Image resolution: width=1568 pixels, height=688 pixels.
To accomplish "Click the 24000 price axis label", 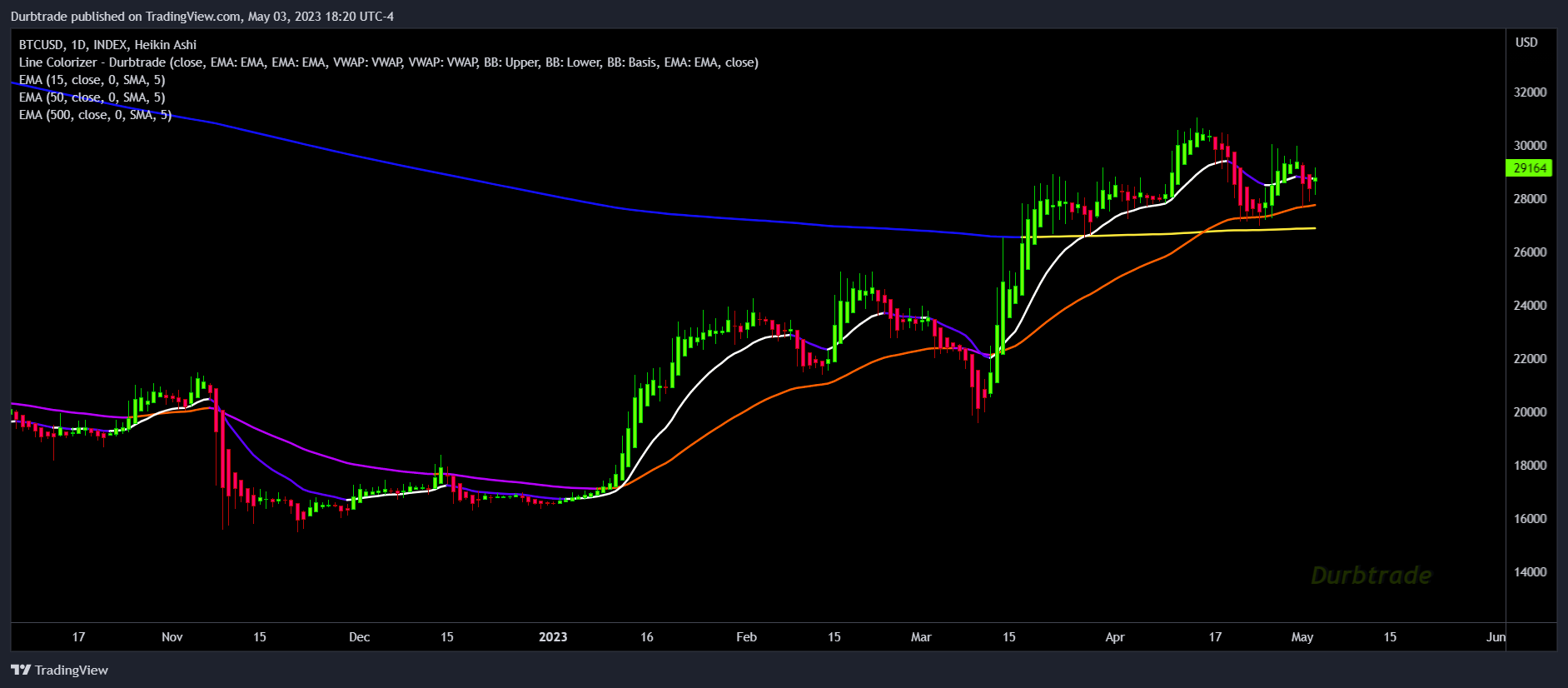I will click(x=1530, y=305).
